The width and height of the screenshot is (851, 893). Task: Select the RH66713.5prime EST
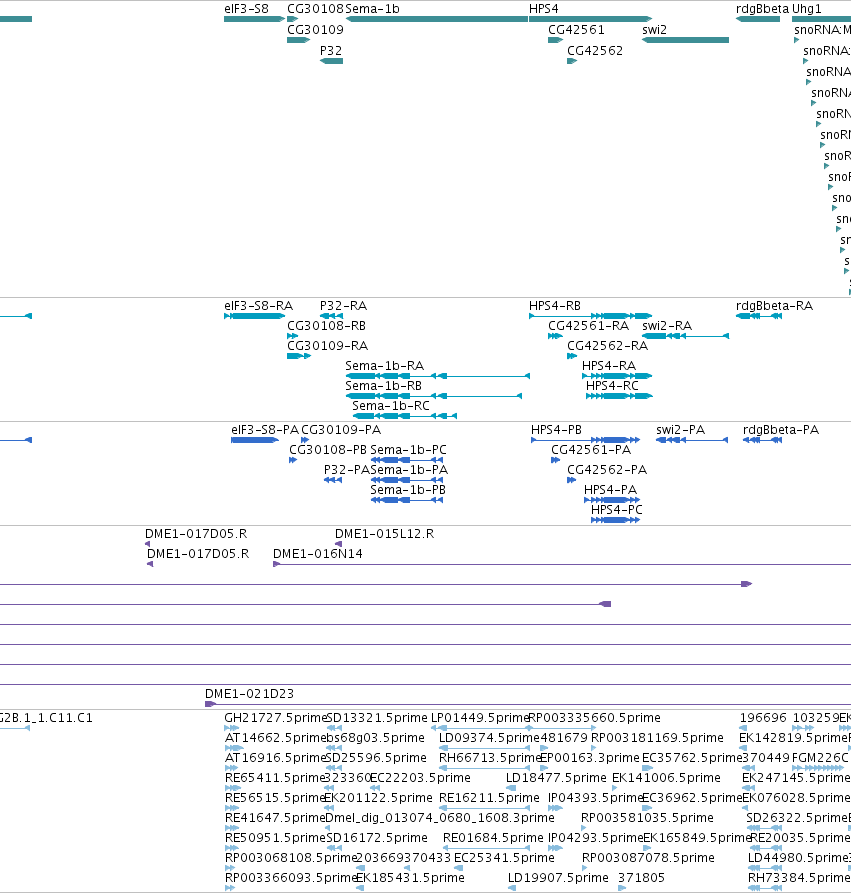point(485,768)
